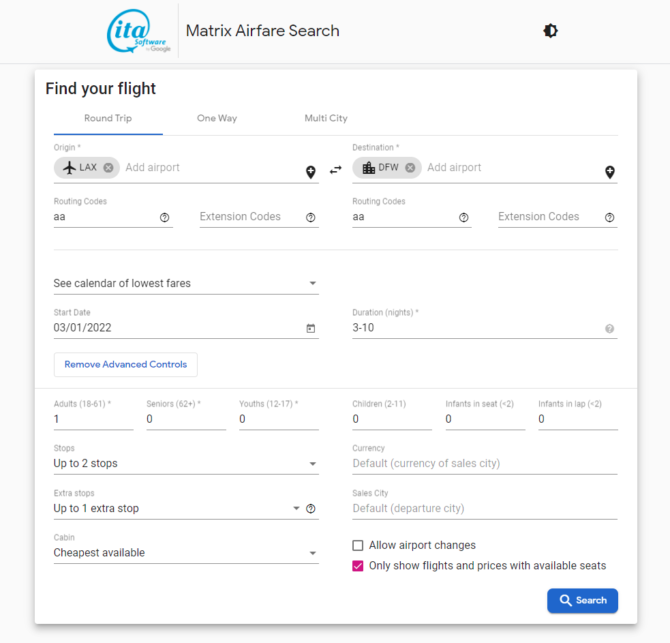Click the Find your flight heading
This screenshot has height=643, width=670.
[x=101, y=88]
